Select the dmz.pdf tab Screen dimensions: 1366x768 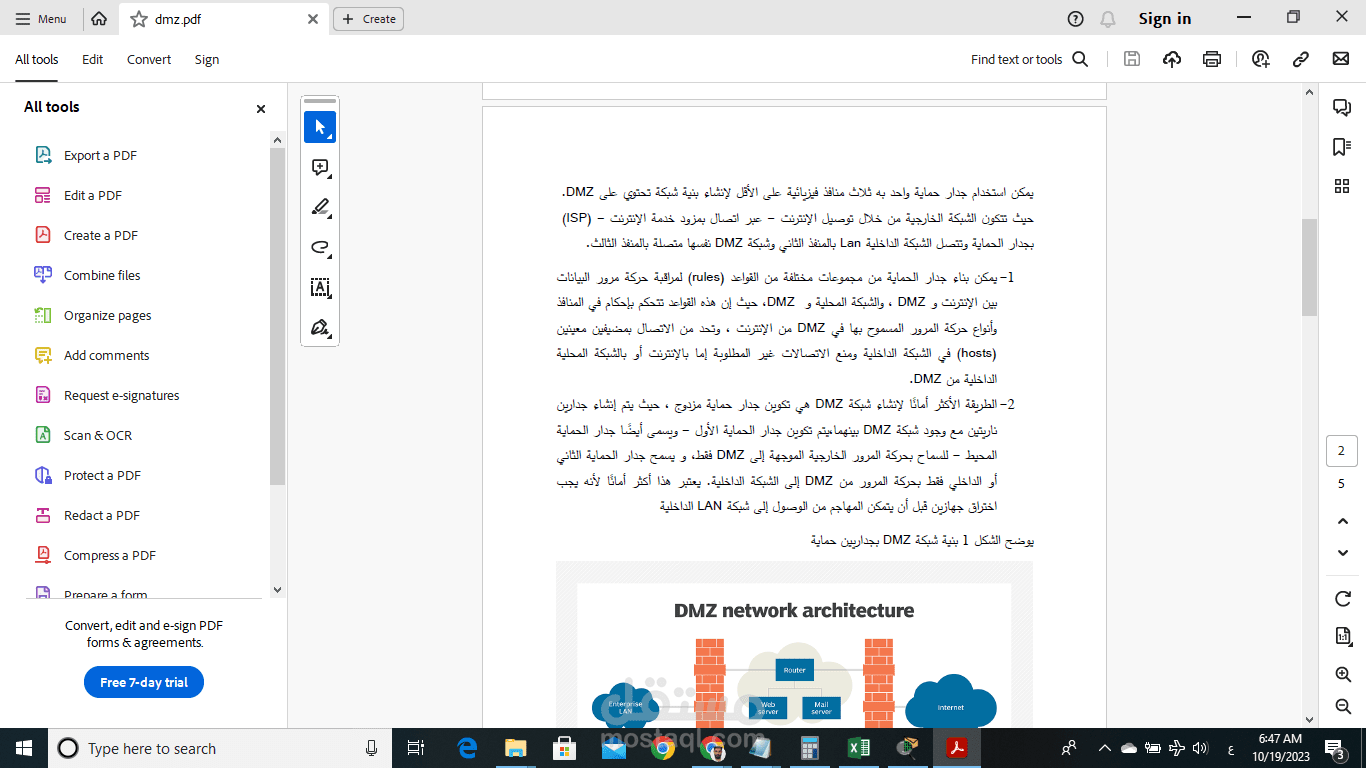coord(223,19)
